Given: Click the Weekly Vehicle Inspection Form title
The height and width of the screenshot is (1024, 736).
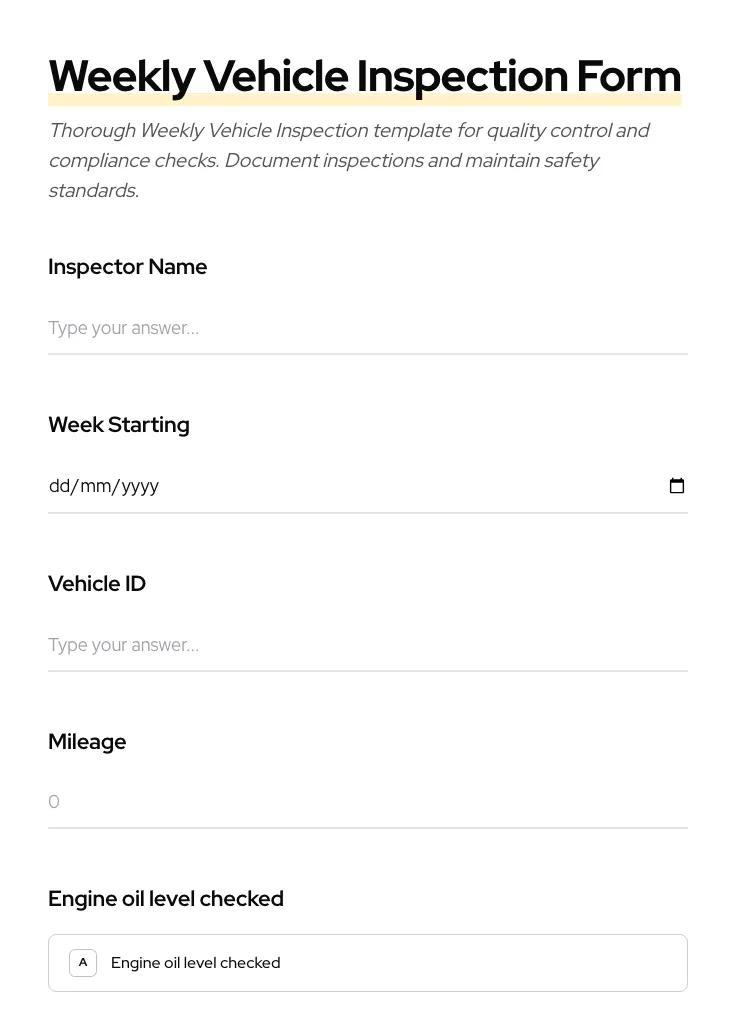Looking at the screenshot, I should click(x=365, y=75).
